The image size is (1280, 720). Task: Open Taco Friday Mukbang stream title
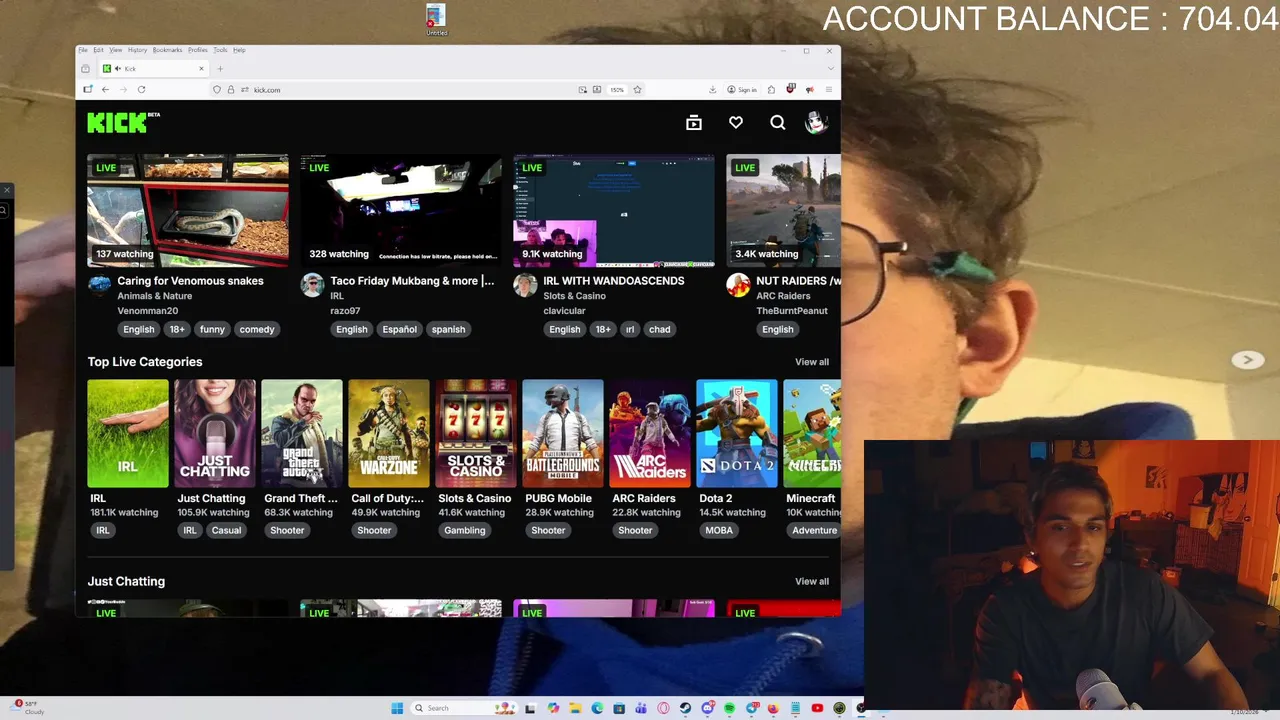pyautogui.click(x=412, y=281)
